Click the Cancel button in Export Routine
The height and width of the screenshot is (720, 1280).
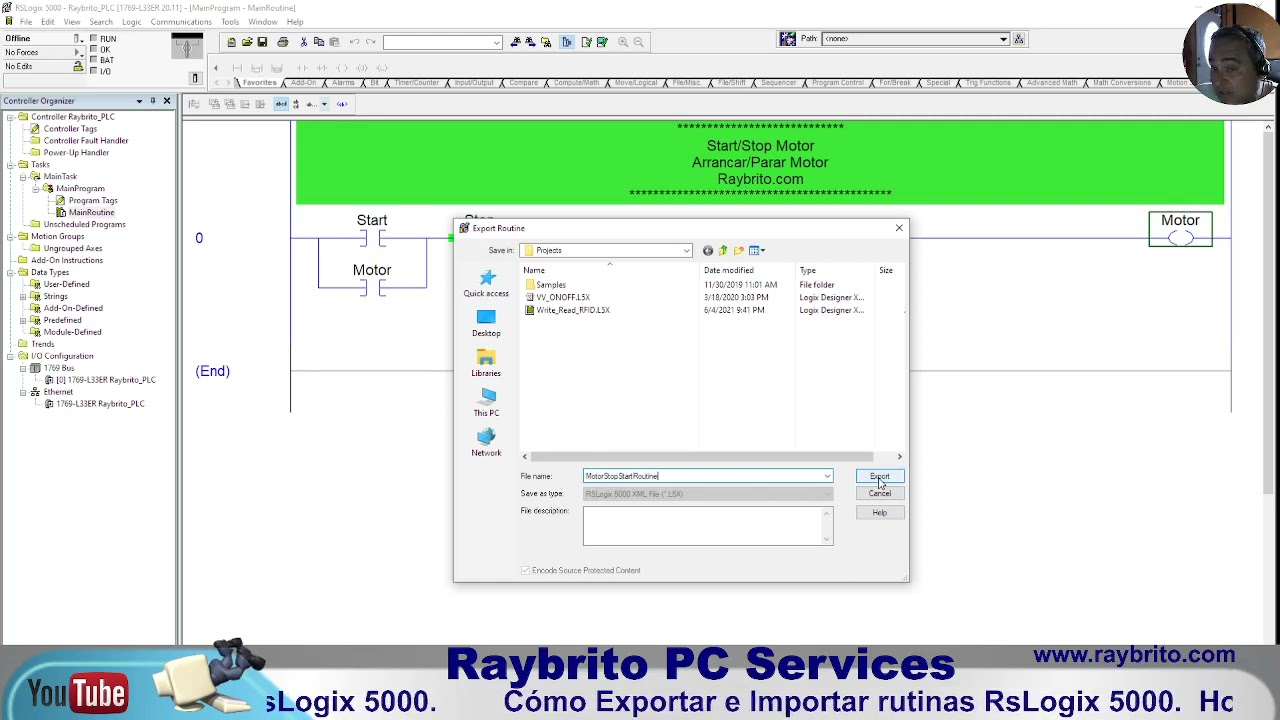pyautogui.click(x=880, y=494)
